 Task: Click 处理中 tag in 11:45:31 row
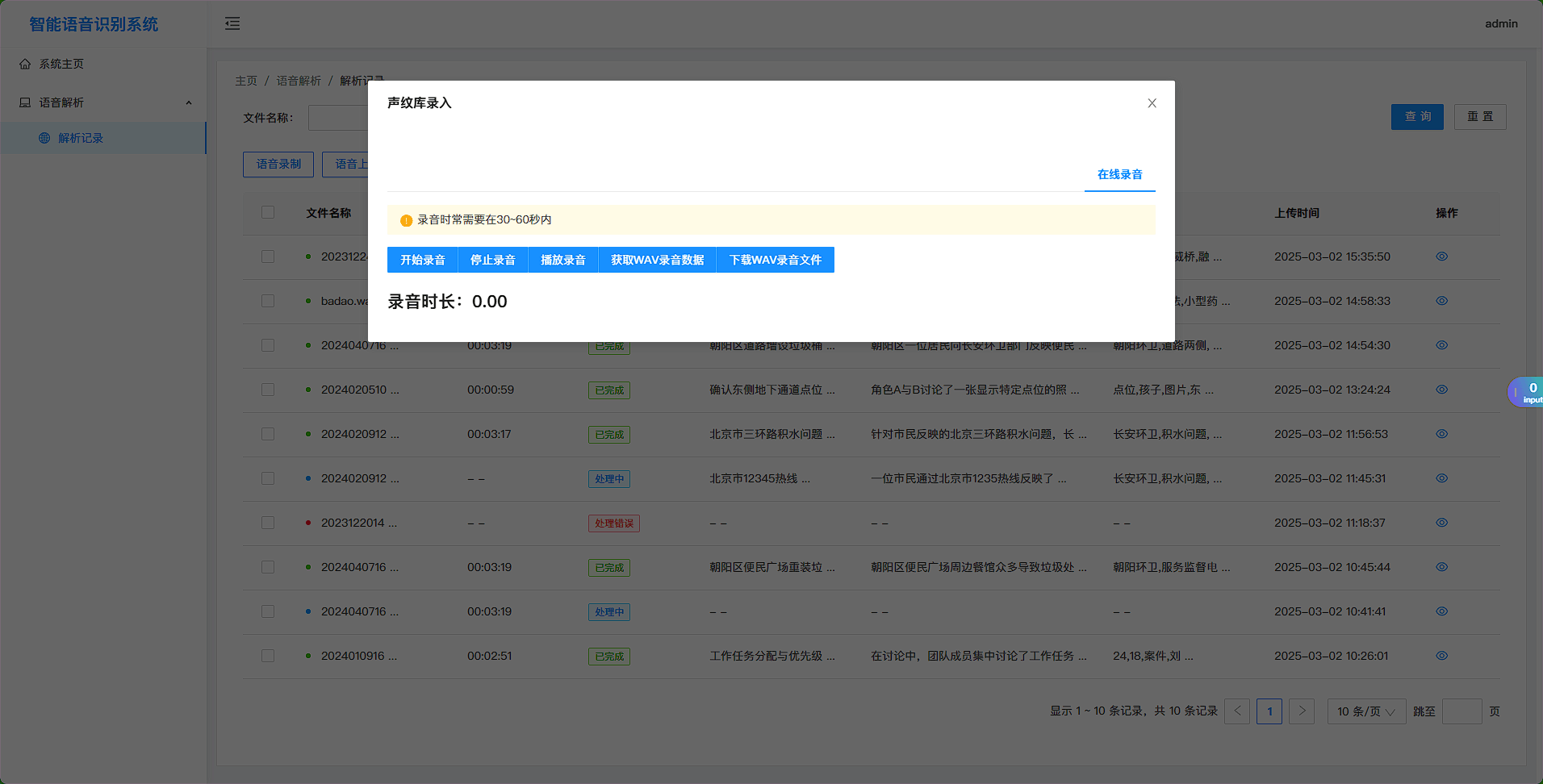click(x=609, y=479)
